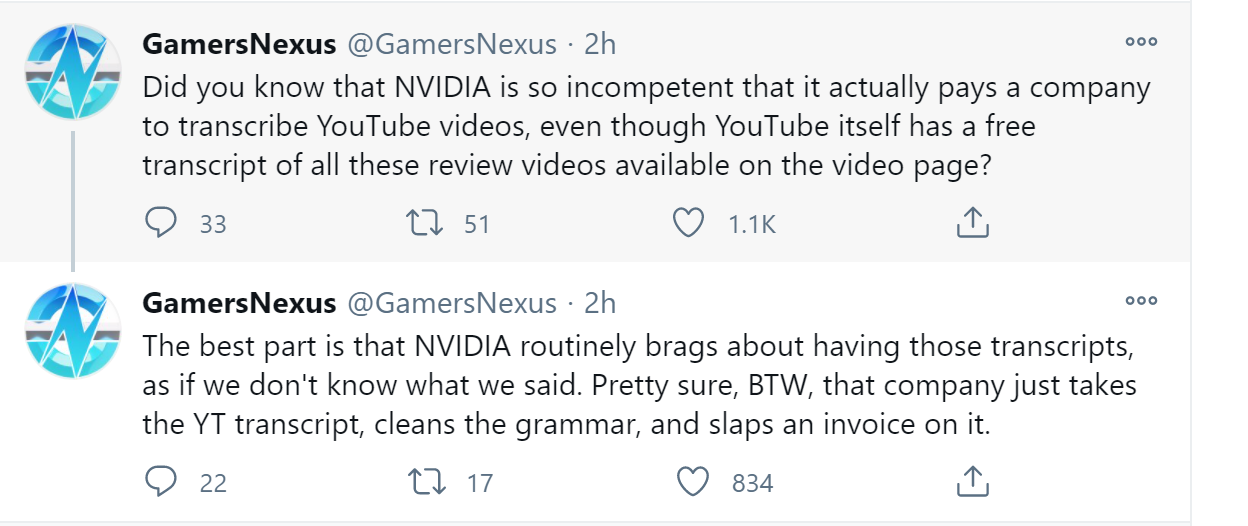Open the more options menu on second tweet

click(x=1141, y=300)
